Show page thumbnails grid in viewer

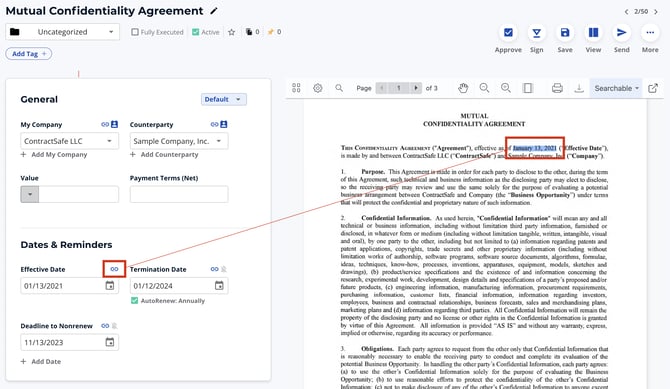pos(296,88)
